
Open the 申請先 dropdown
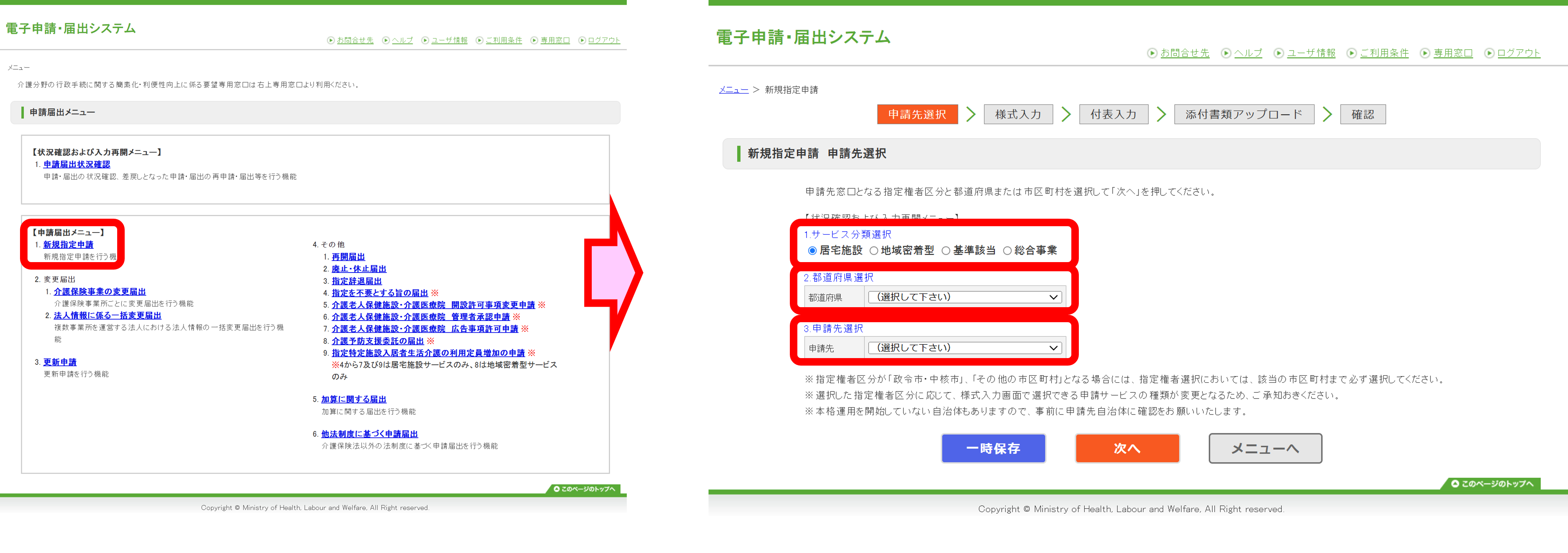click(x=965, y=348)
